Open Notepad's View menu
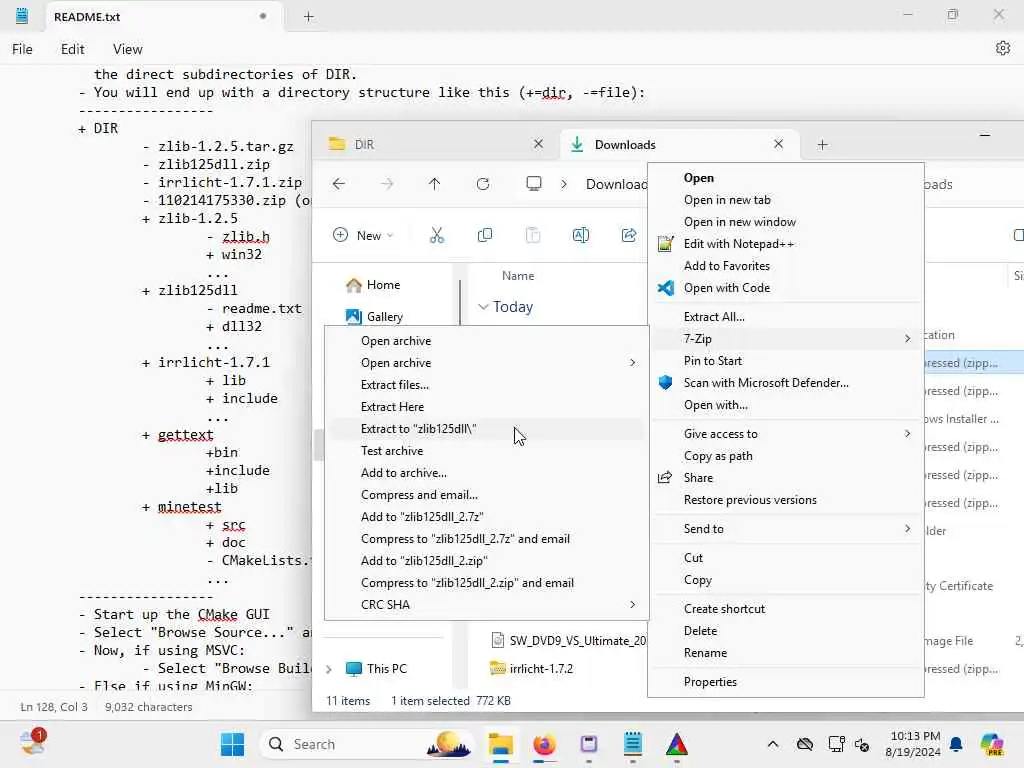The image size is (1024, 768). point(127,49)
